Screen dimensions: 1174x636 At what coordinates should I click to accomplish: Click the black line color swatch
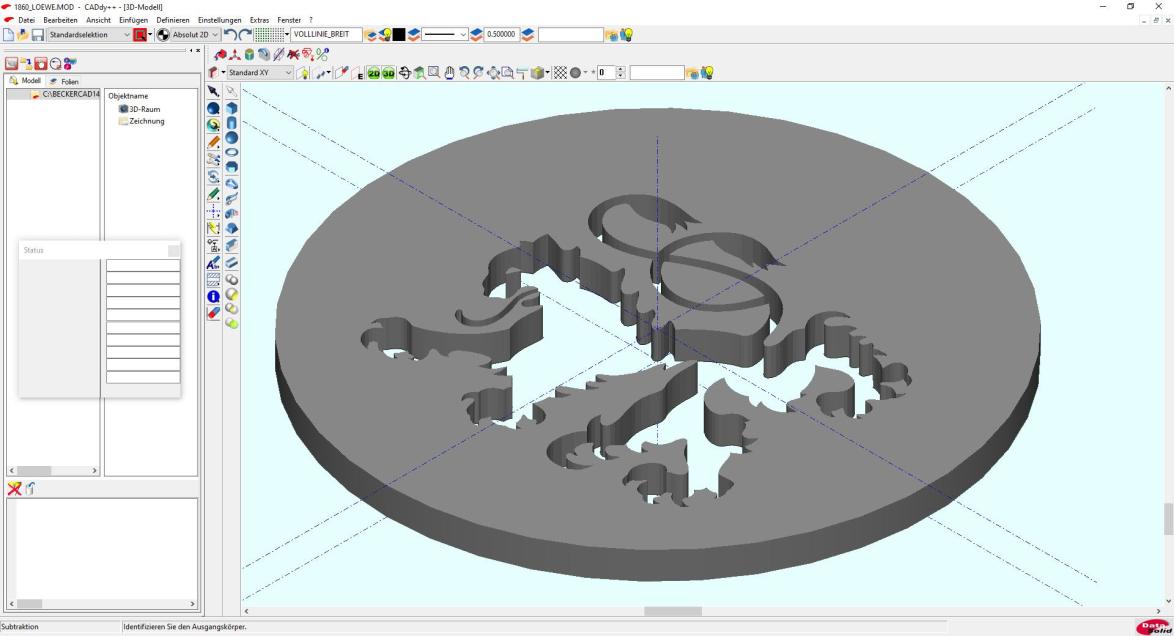coord(399,35)
